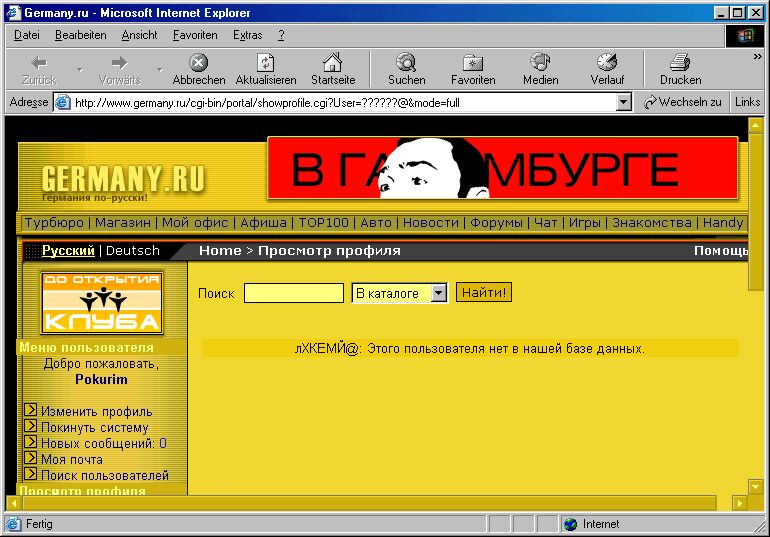
Task: Open Favoriten toolbar folder icon
Action: pos(473,62)
